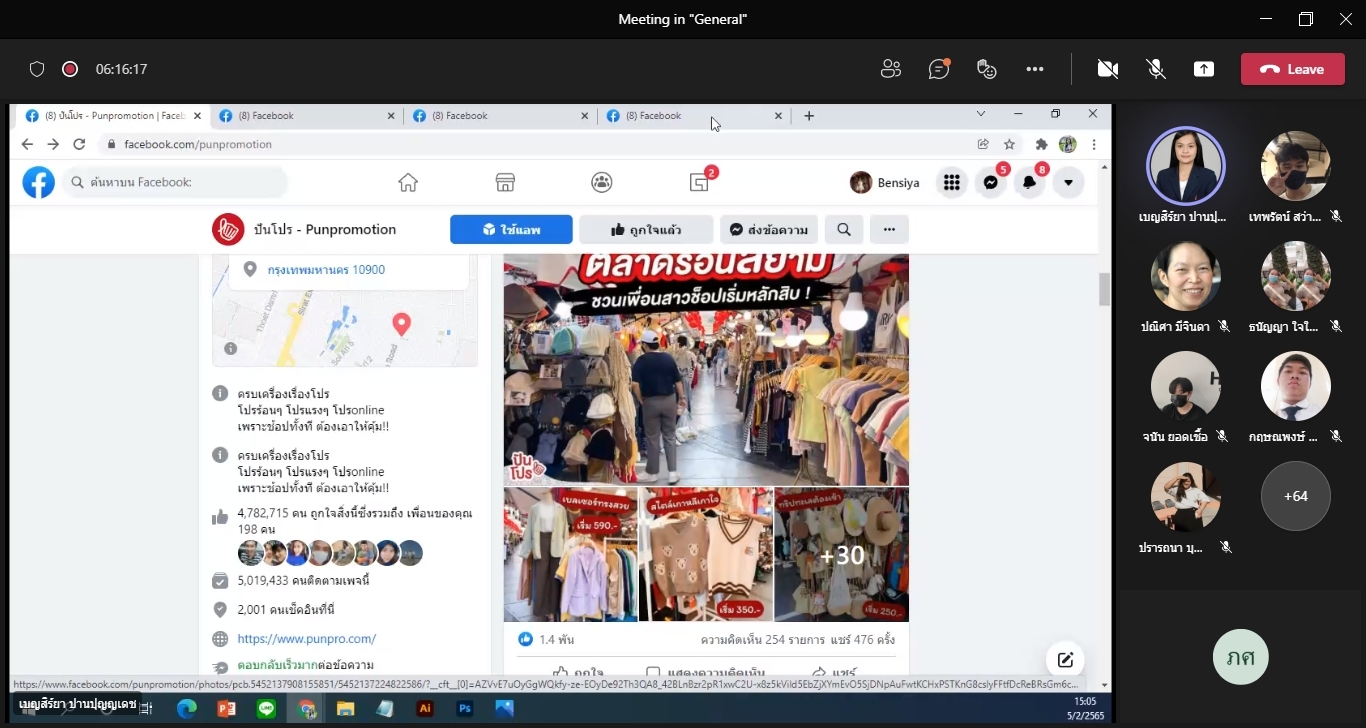Viewport: 1366px width, 728px height.
Task: Show the meeting chat conversation
Action: [938, 69]
